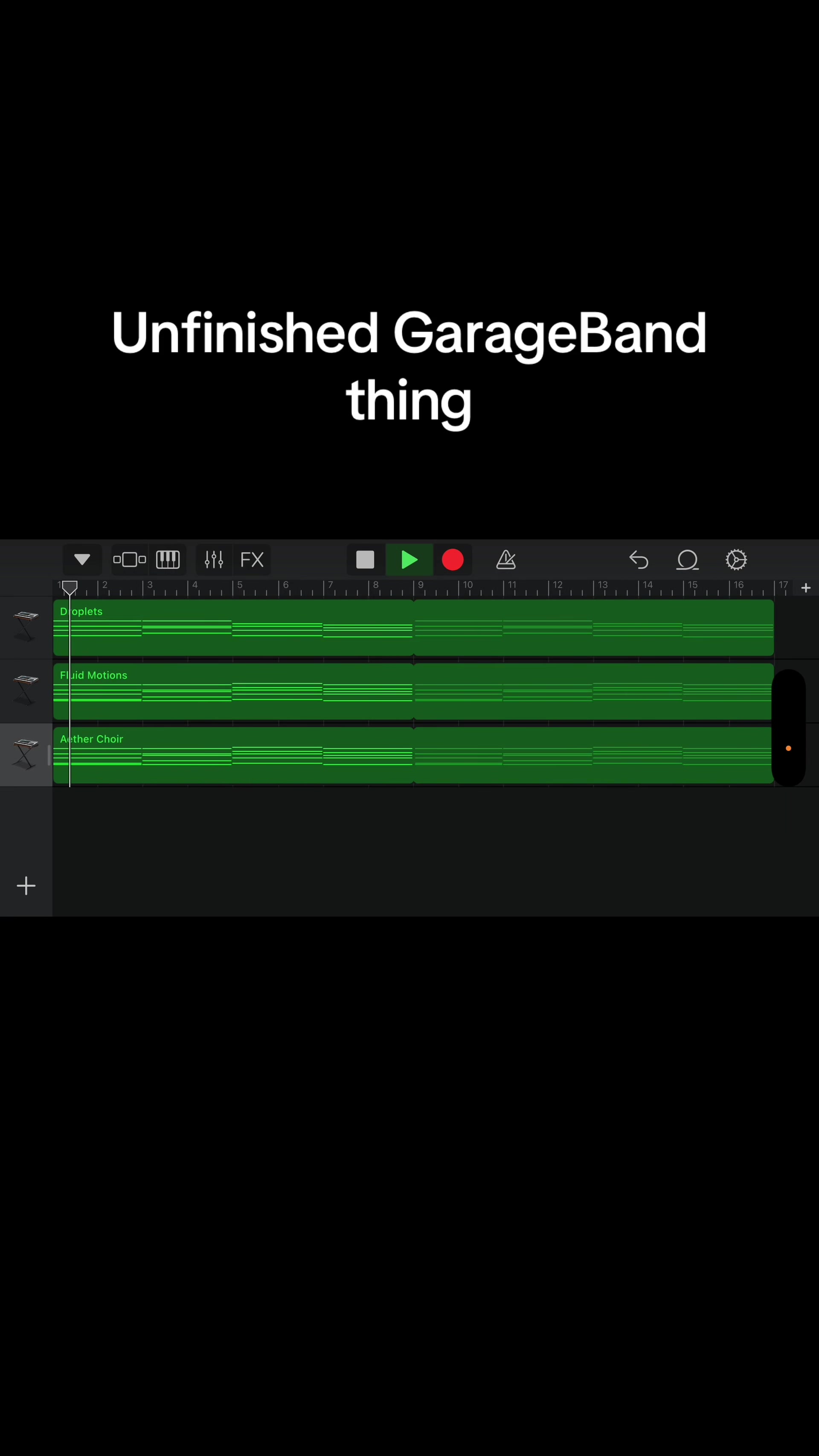Add song section with ruler plus

[x=806, y=588]
